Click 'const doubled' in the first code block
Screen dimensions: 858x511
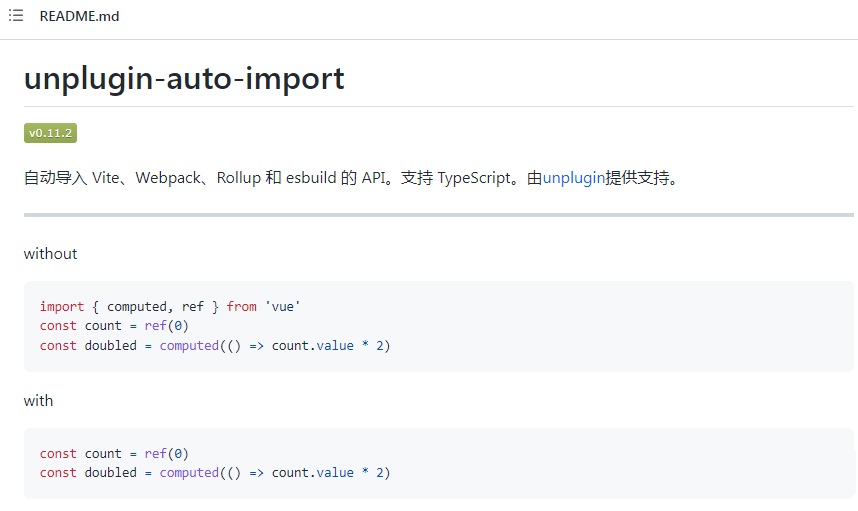pos(87,346)
